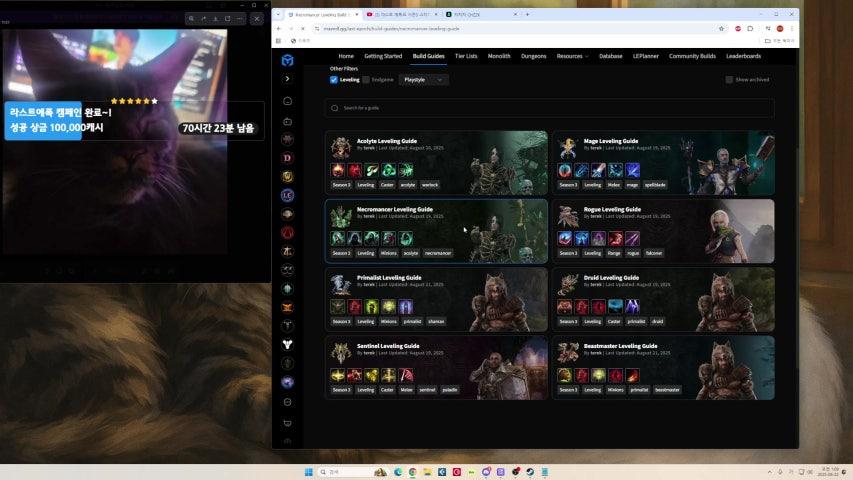Click the address bar URL

[392, 28]
